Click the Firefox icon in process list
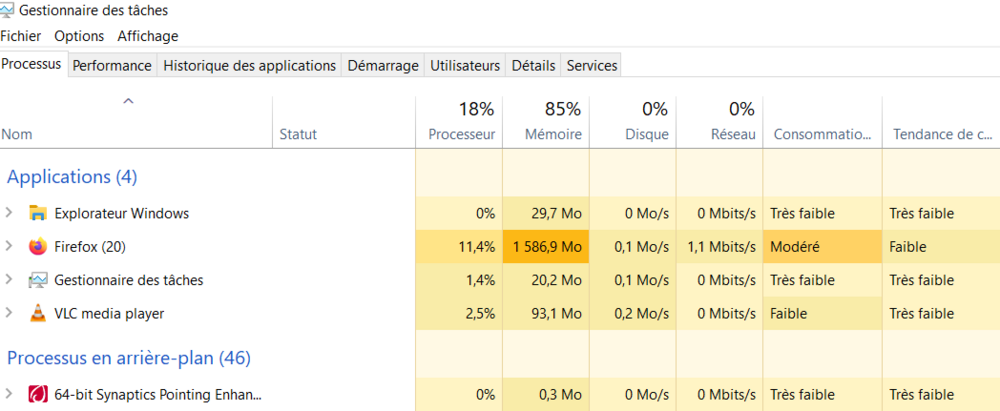The image size is (1000, 411). (38, 246)
